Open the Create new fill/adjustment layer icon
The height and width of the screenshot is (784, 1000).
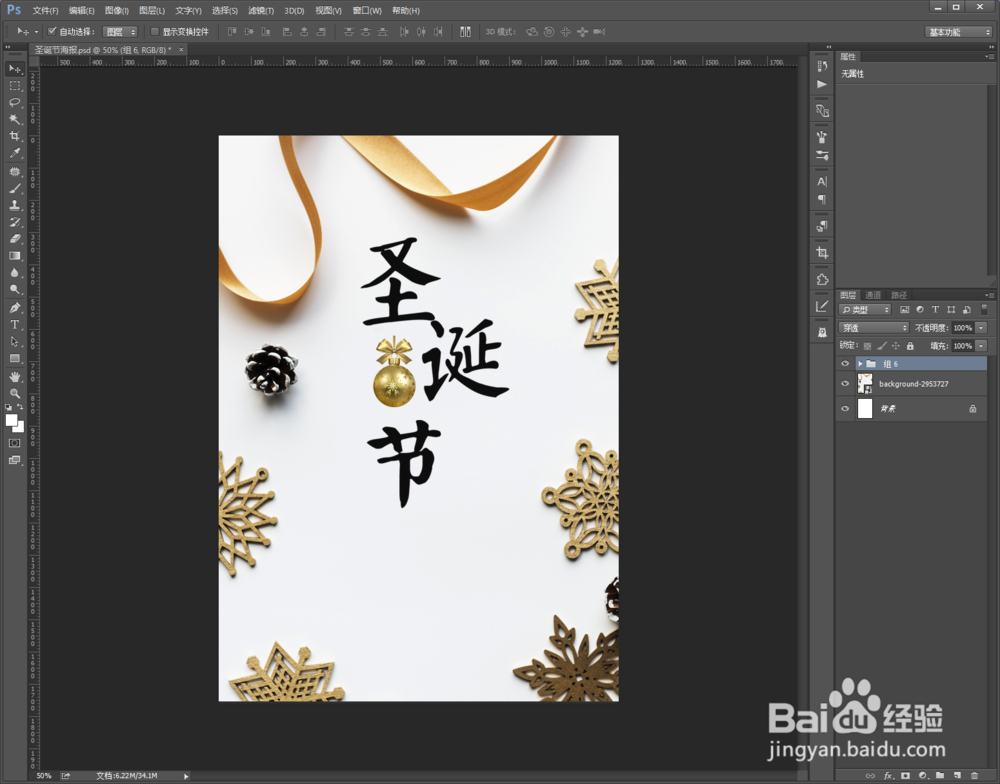tap(925, 775)
